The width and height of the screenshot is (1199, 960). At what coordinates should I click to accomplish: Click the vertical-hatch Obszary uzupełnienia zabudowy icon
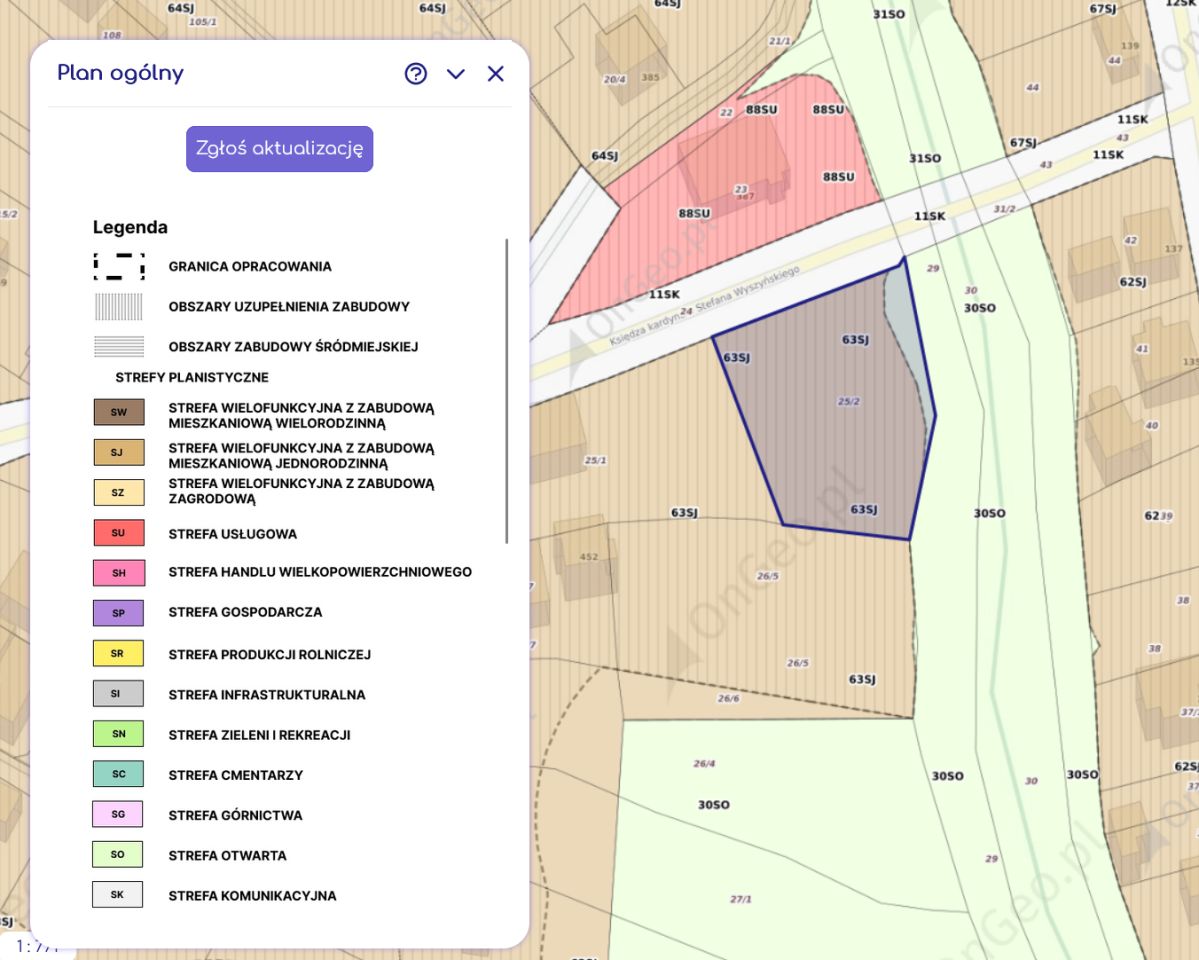tap(119, 307)
